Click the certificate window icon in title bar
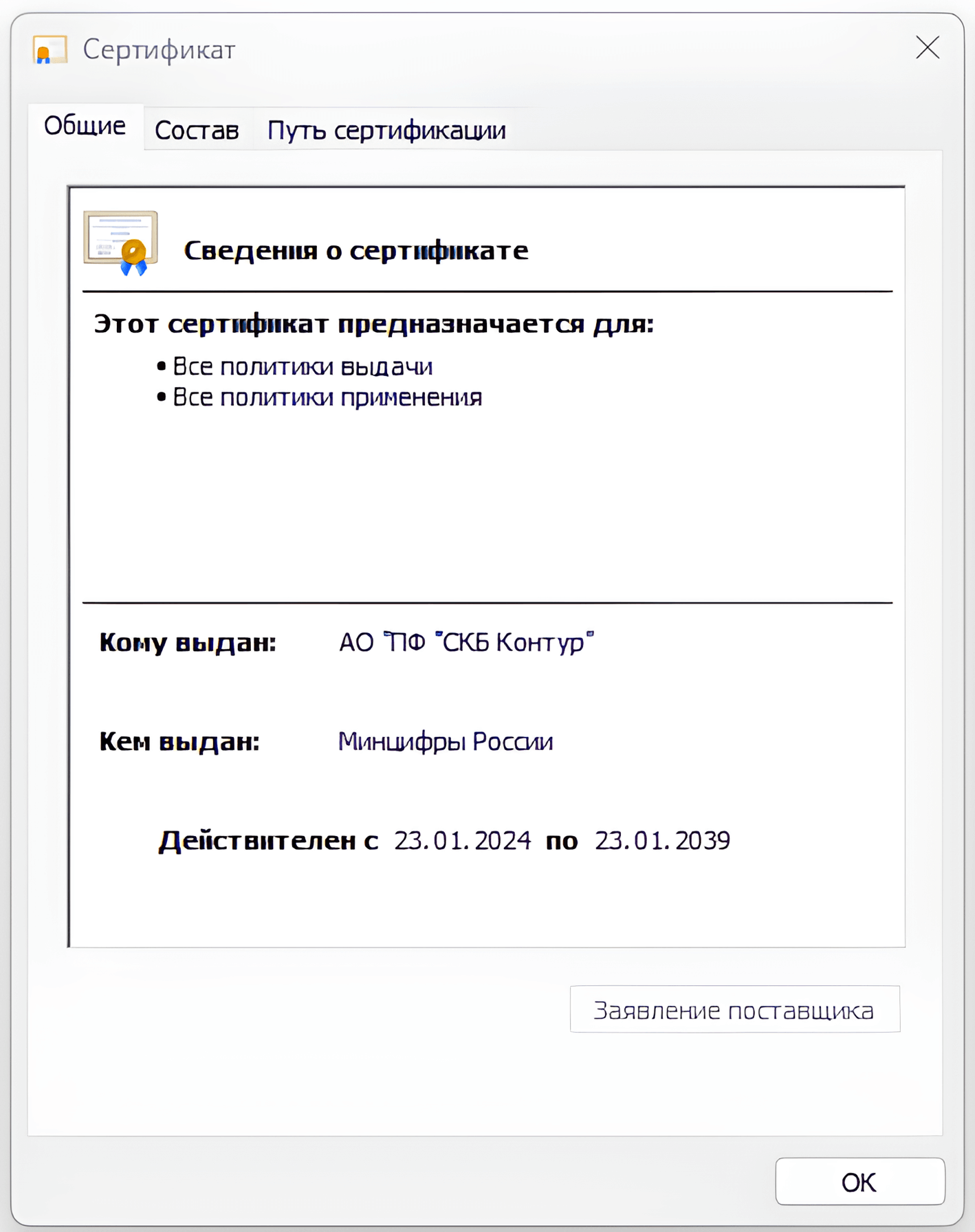This screenshot has width=975, height=1232. pos(50,49)
